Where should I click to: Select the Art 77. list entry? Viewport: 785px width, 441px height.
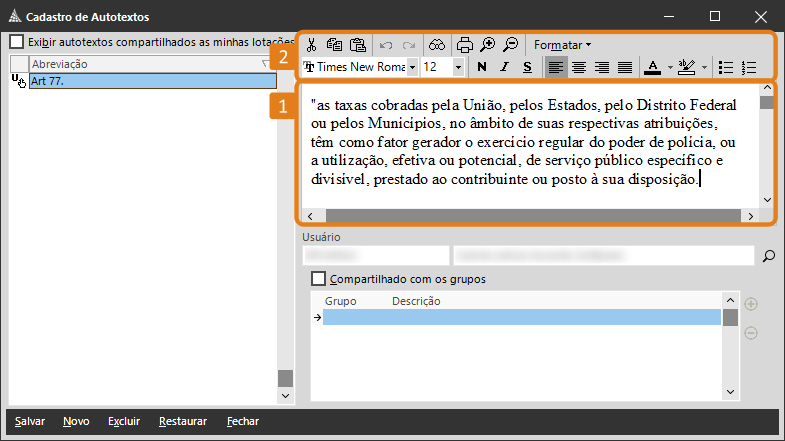pos(150,81)
